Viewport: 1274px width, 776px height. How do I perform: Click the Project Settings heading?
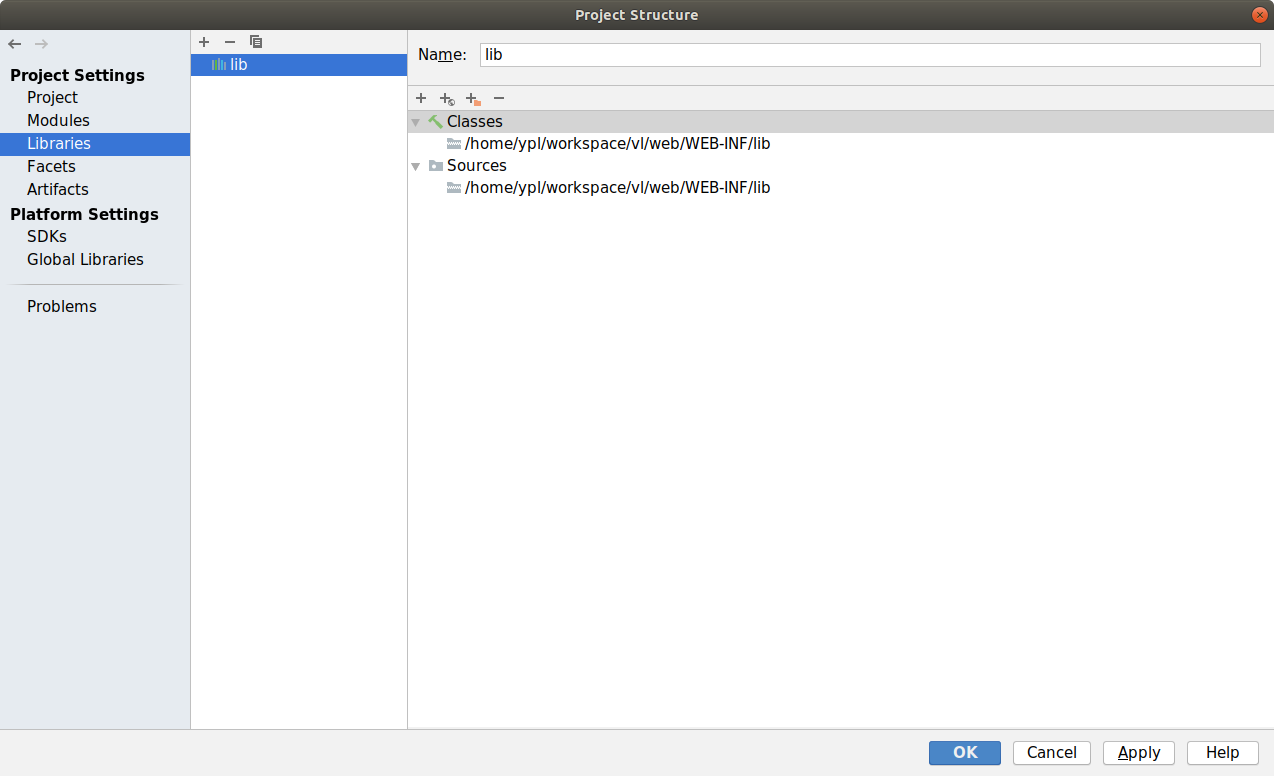77,75
